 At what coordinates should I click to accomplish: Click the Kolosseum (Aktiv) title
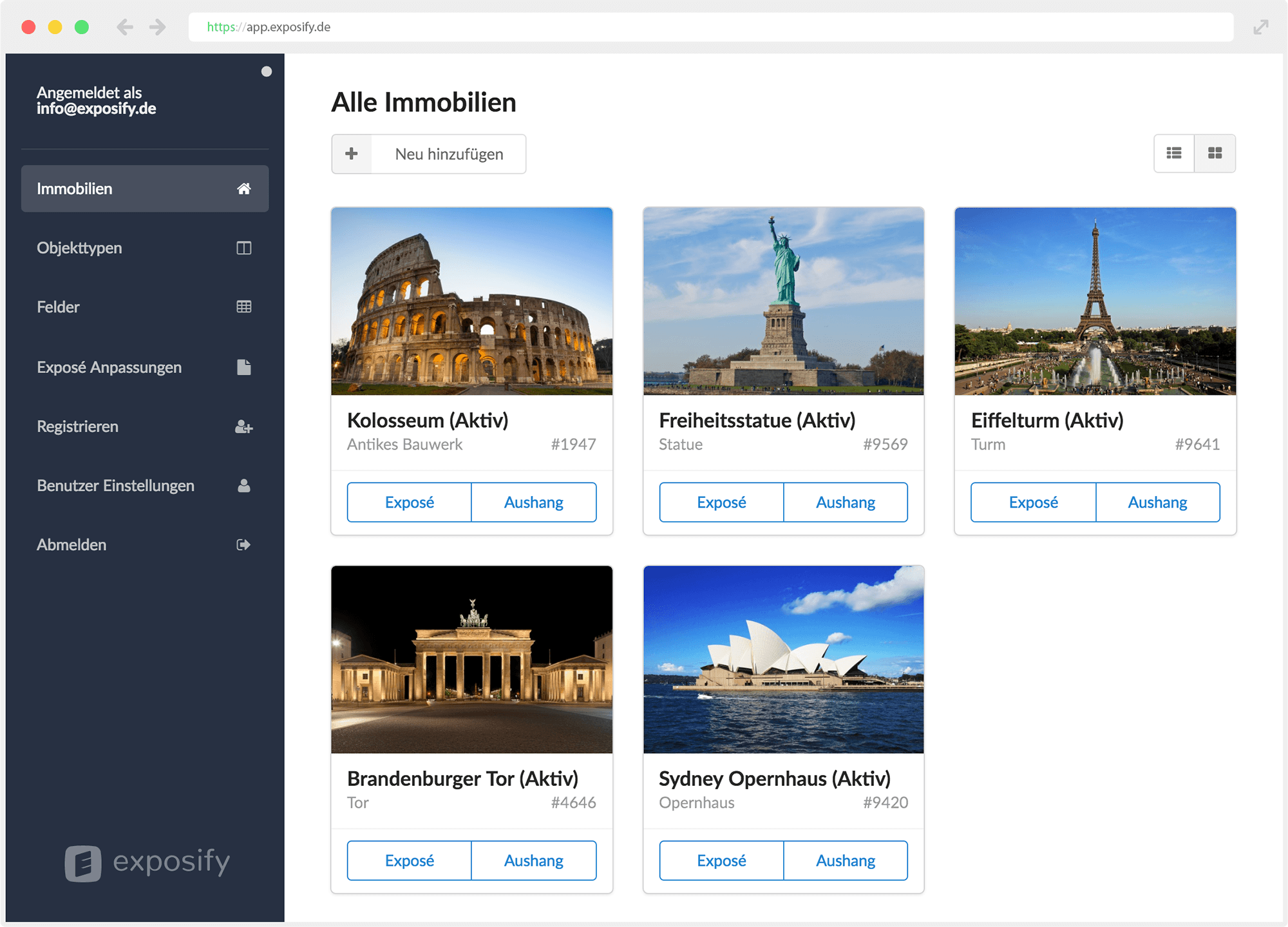428,421
